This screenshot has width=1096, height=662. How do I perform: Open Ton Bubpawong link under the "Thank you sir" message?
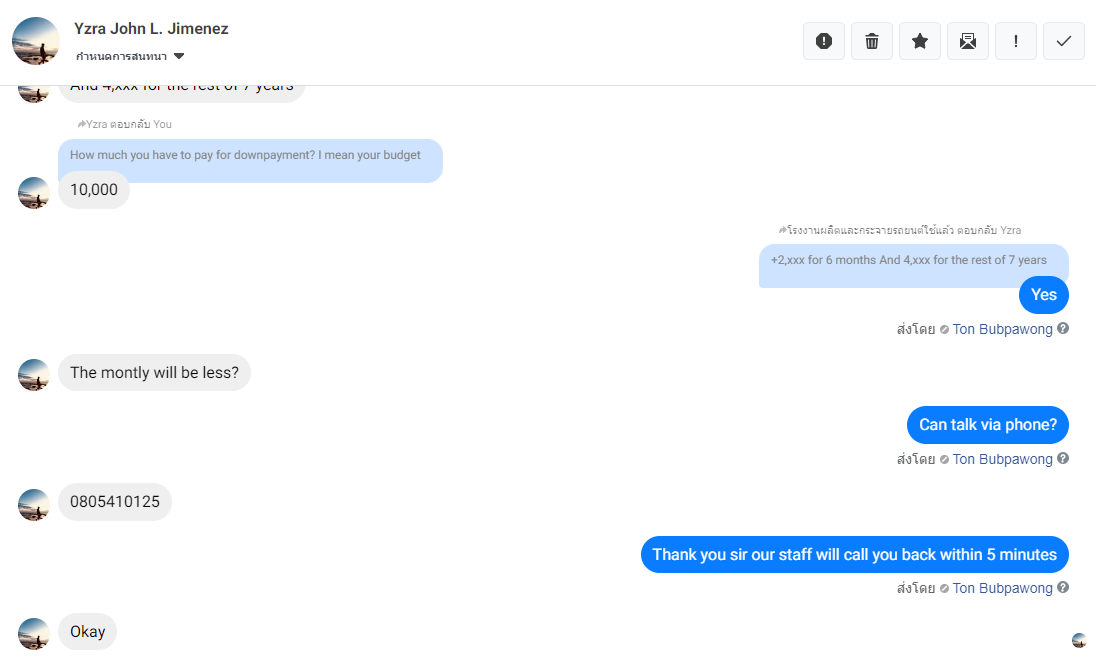click(x=1002, y=588)
